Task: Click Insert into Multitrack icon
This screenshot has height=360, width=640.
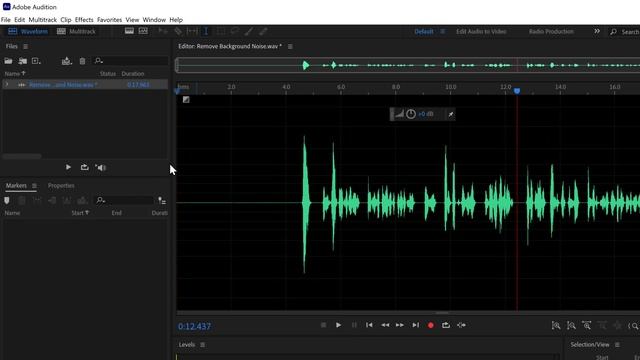Action: click(67, 61)
